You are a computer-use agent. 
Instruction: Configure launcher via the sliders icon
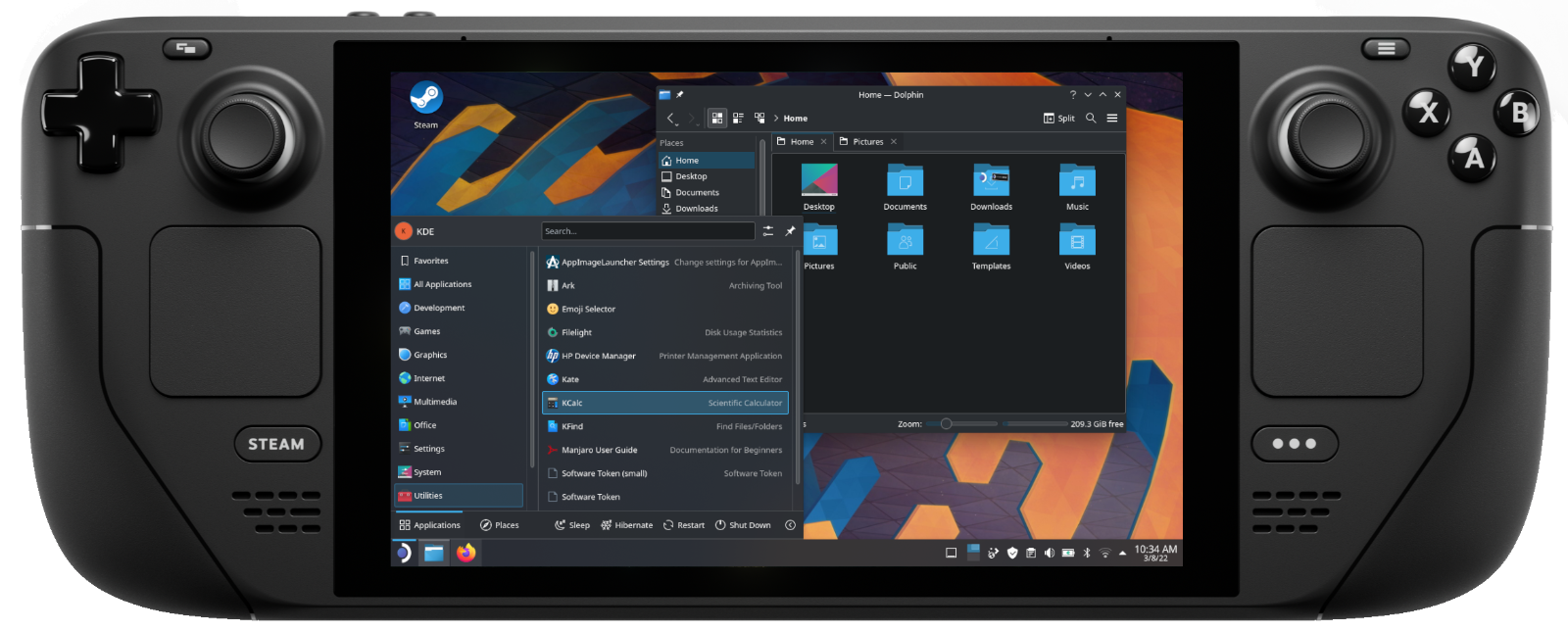point(768,231)
